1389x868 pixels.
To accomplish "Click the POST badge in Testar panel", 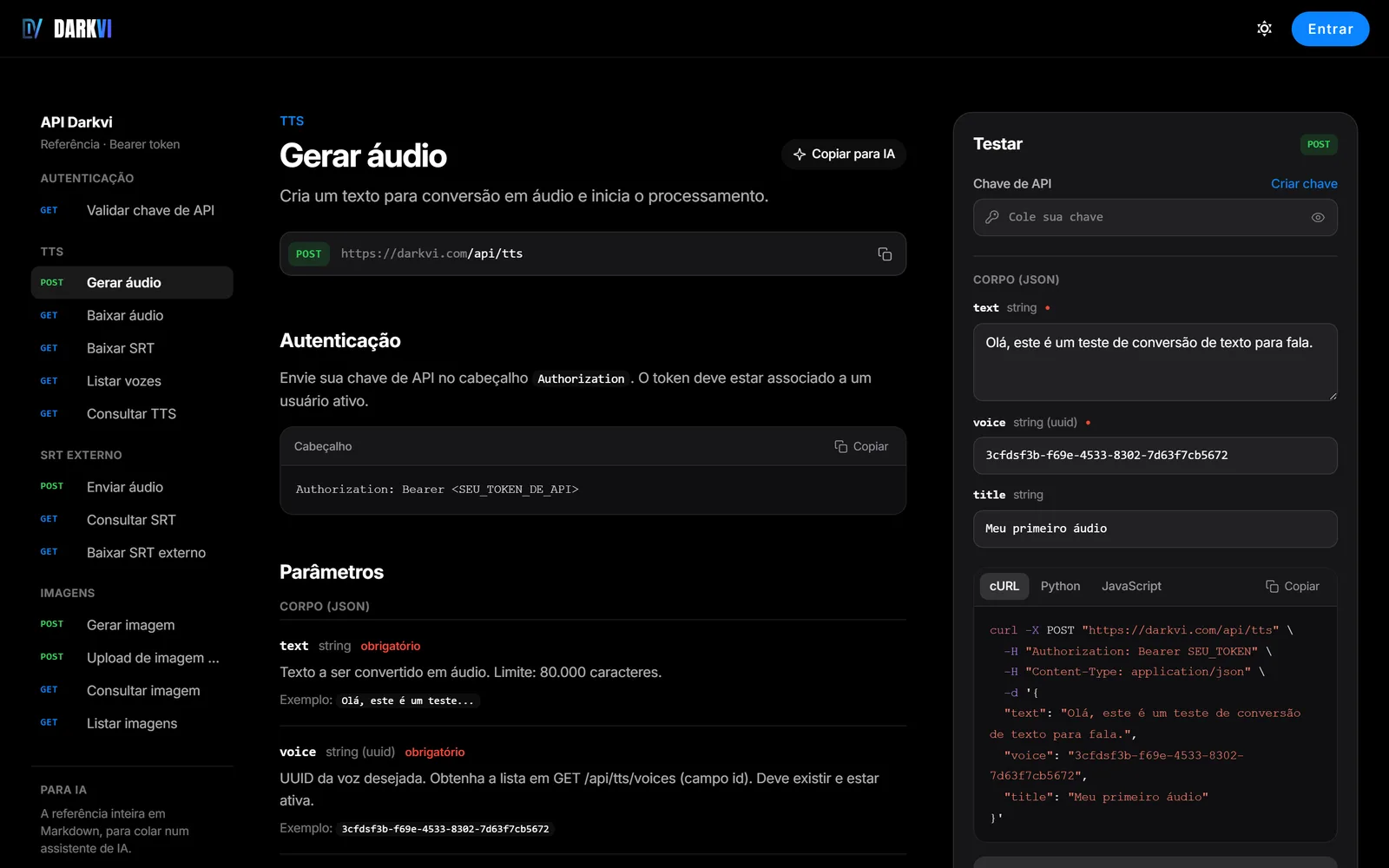I will 1318,144.
